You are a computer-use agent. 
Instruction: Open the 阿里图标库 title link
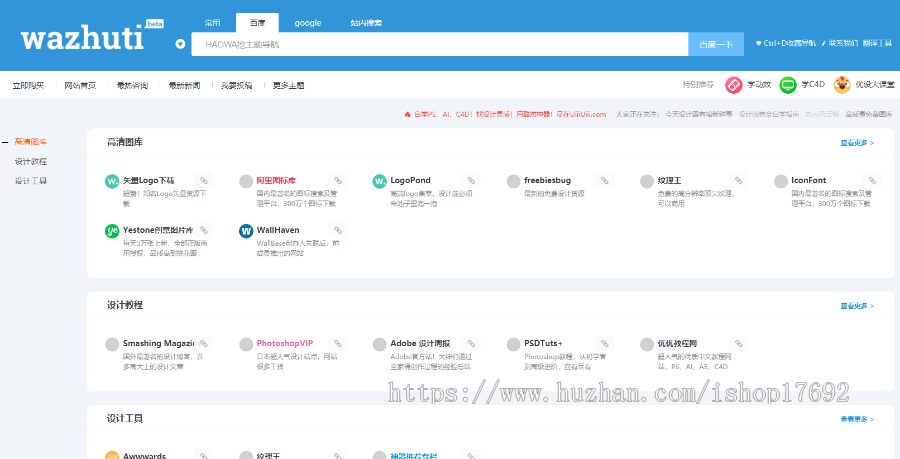(x=276, y=180)
